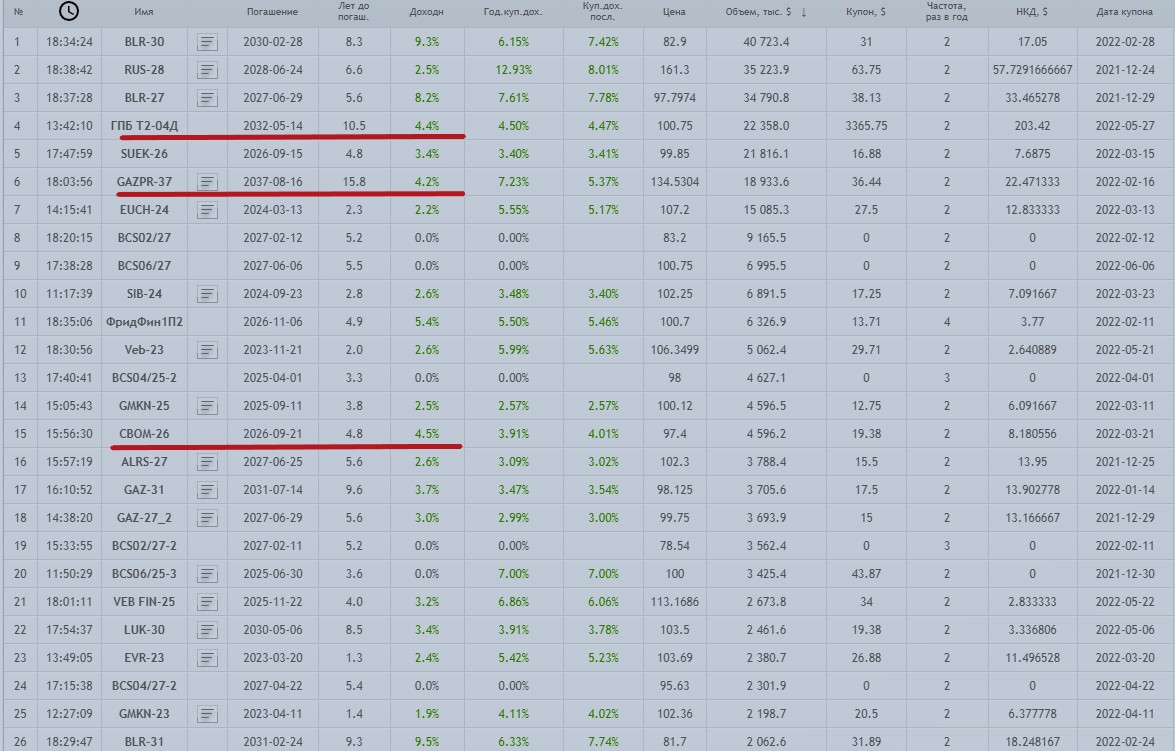
Task: Click yield 4.5% in CBOM-26 row
Action: point(426,434)
